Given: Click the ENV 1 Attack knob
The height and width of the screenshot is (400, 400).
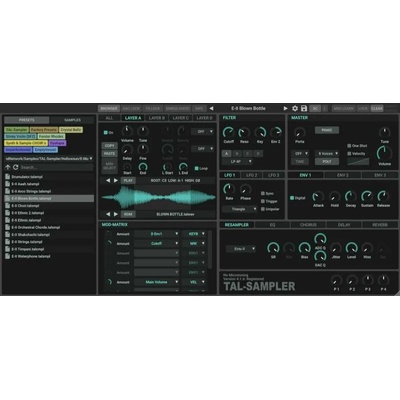Looking at the screenshot, I should [318, 197].
